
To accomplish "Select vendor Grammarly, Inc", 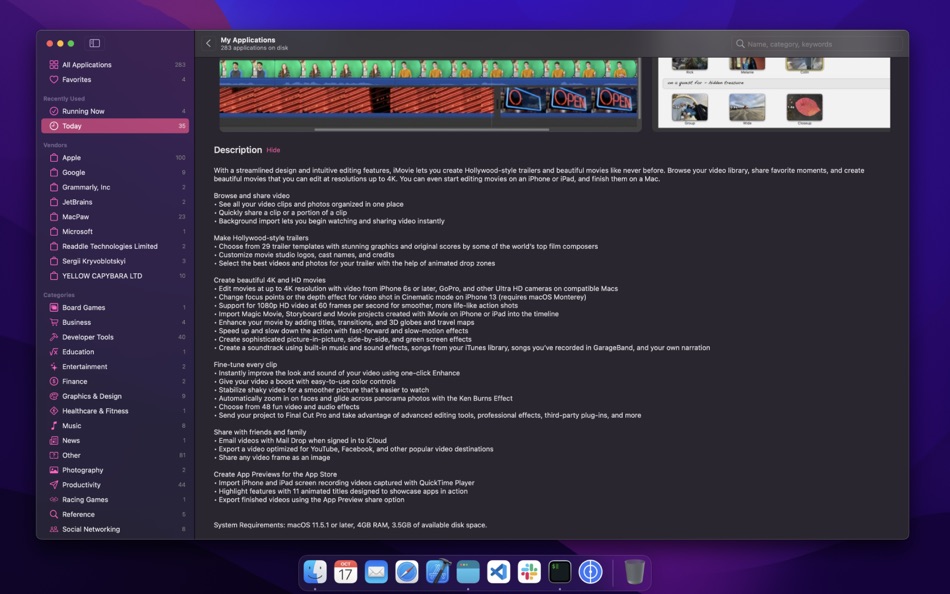I will point(115,187).
